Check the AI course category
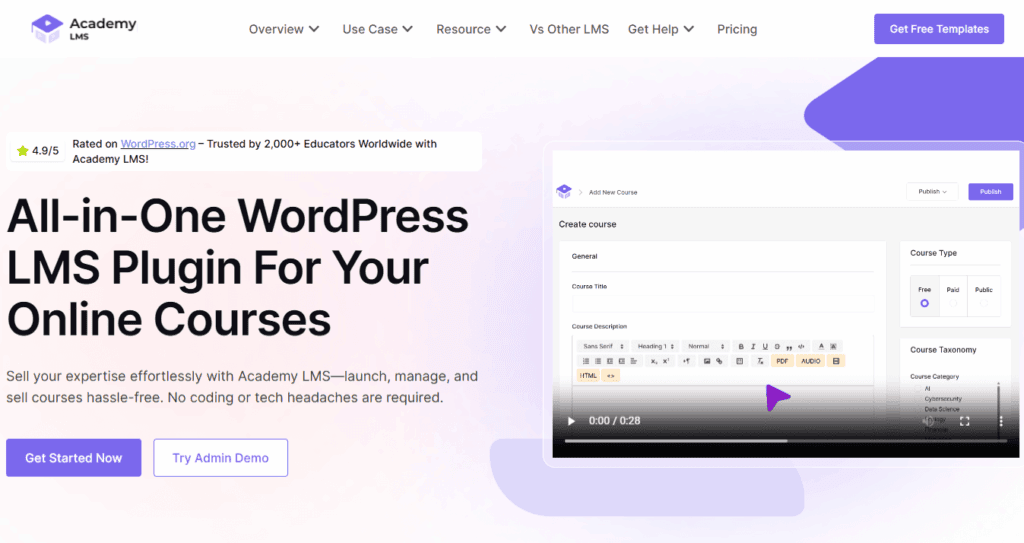Screen dimensions: 1024x543 [918, 389]
